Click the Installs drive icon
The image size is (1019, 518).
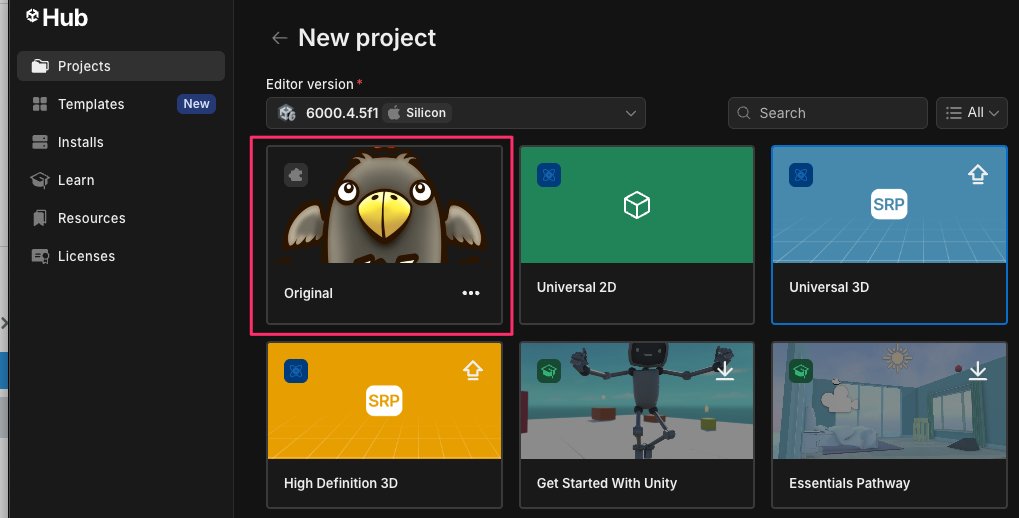coord(40,142)
